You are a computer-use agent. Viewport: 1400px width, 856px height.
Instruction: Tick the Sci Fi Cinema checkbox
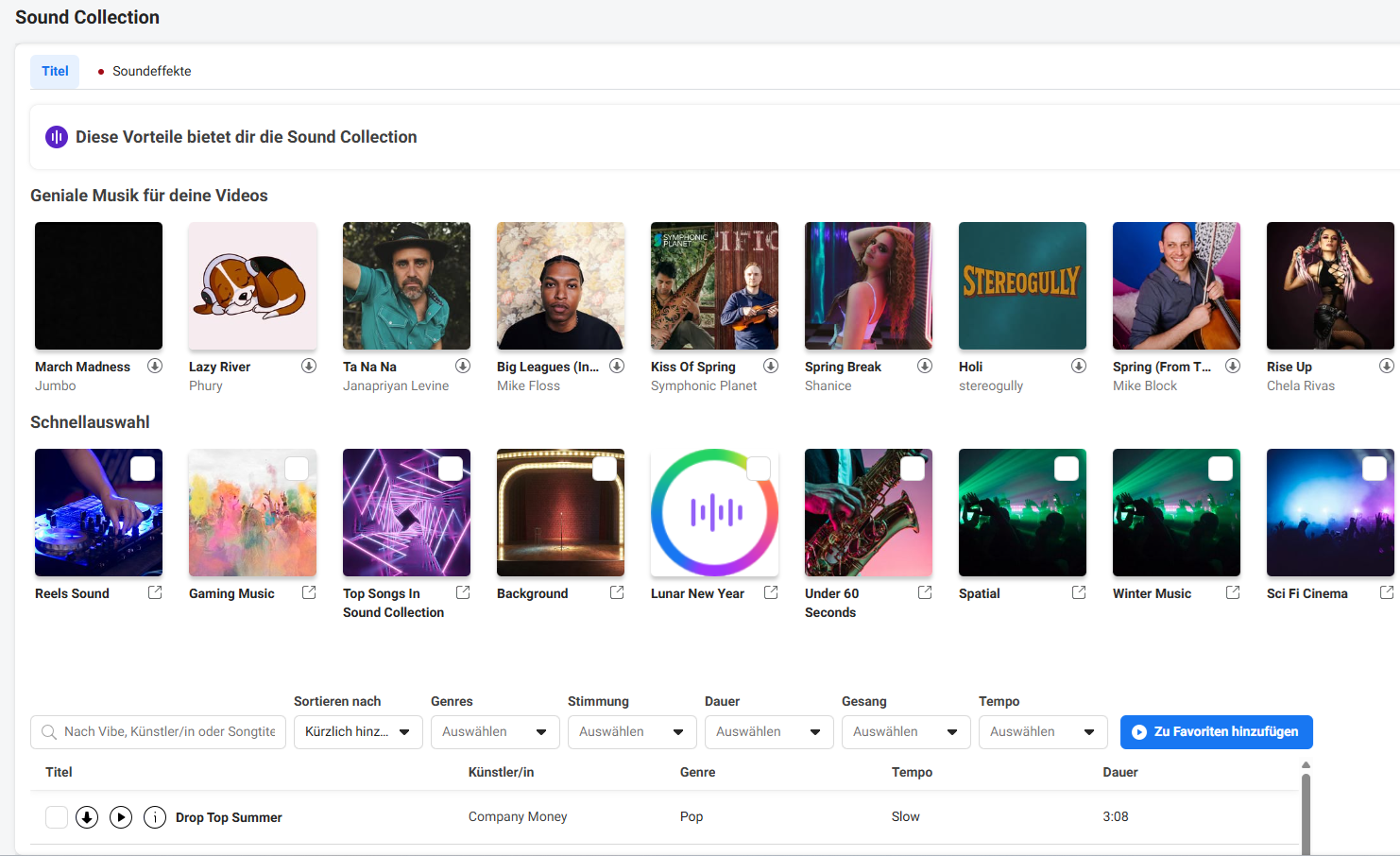(x=1374, y=469)
